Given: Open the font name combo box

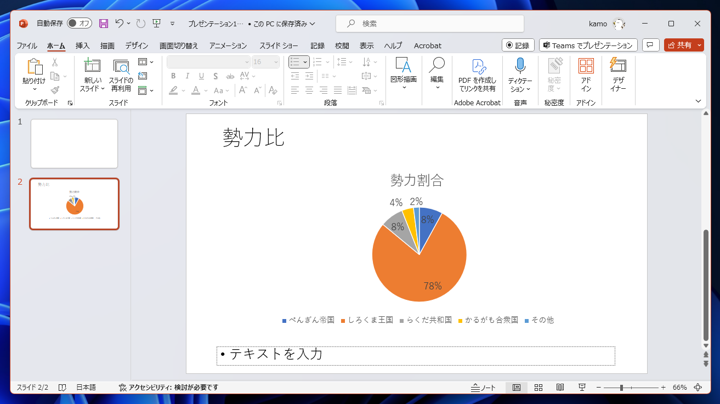Looking at the screenshot, I should click(208, 62).
